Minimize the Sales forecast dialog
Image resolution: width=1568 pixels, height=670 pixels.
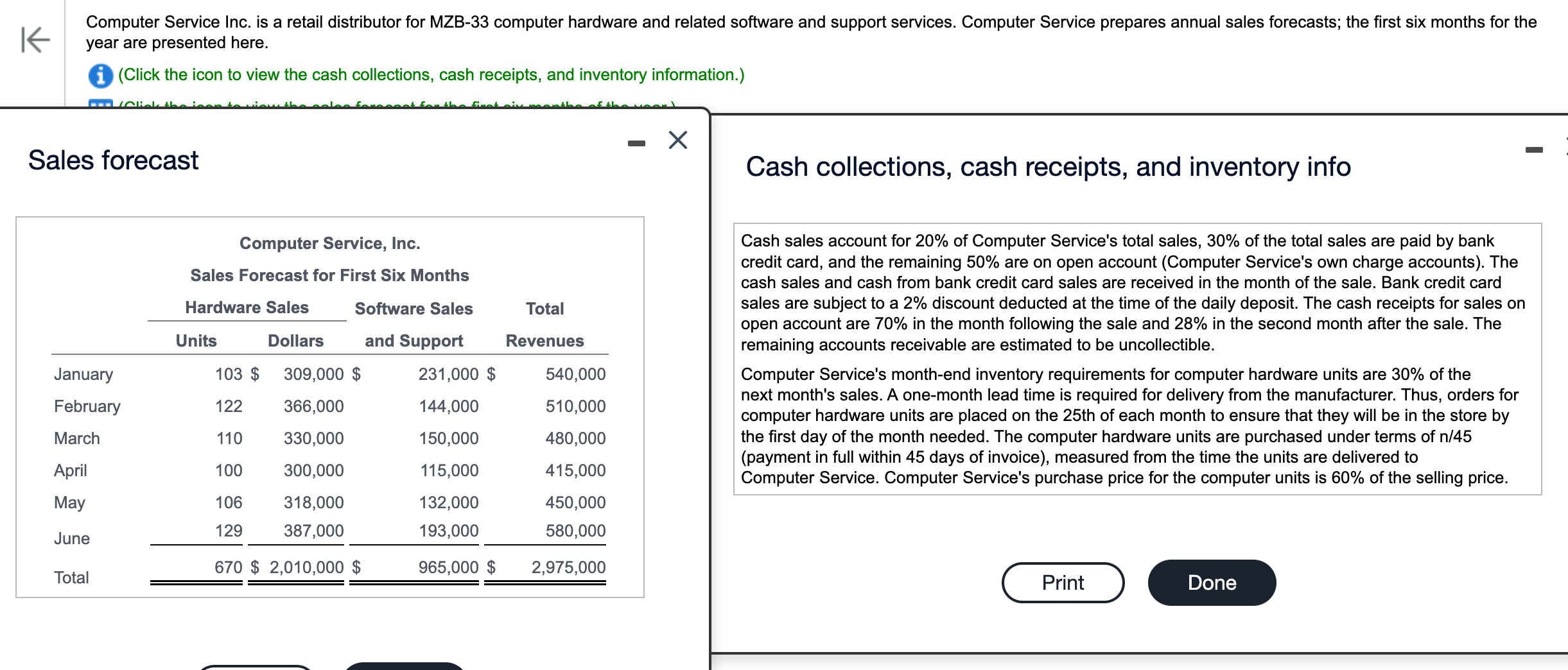(636, 143)
